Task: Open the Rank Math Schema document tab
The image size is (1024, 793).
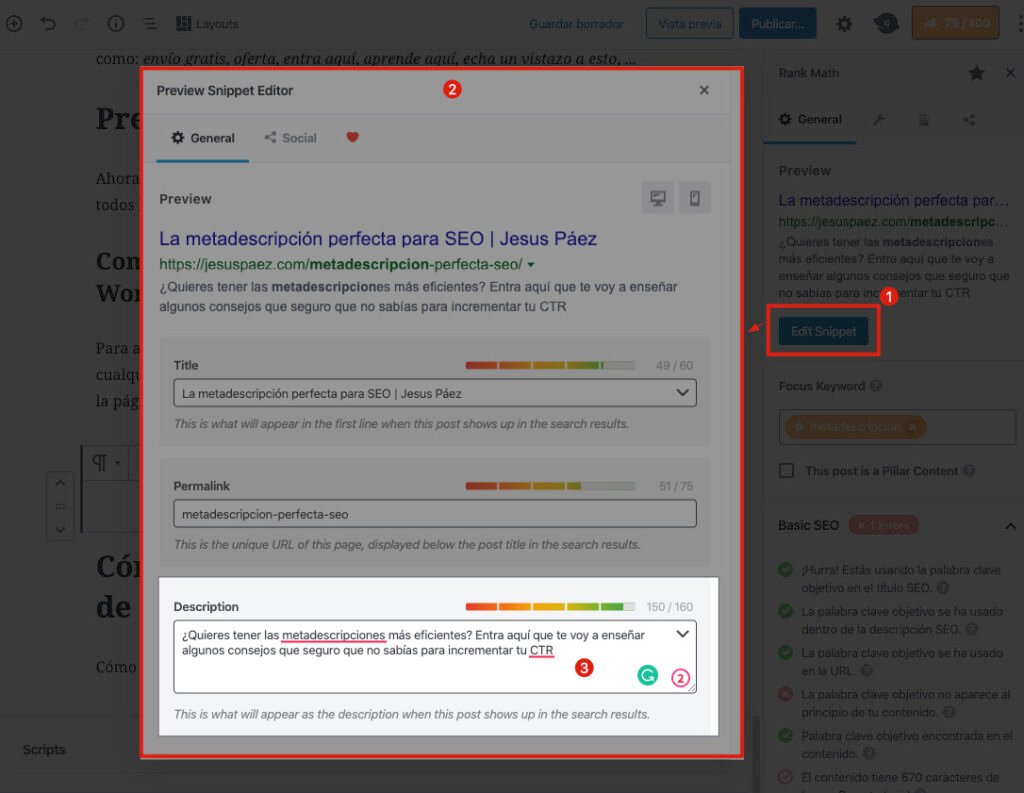Action: 923,120
